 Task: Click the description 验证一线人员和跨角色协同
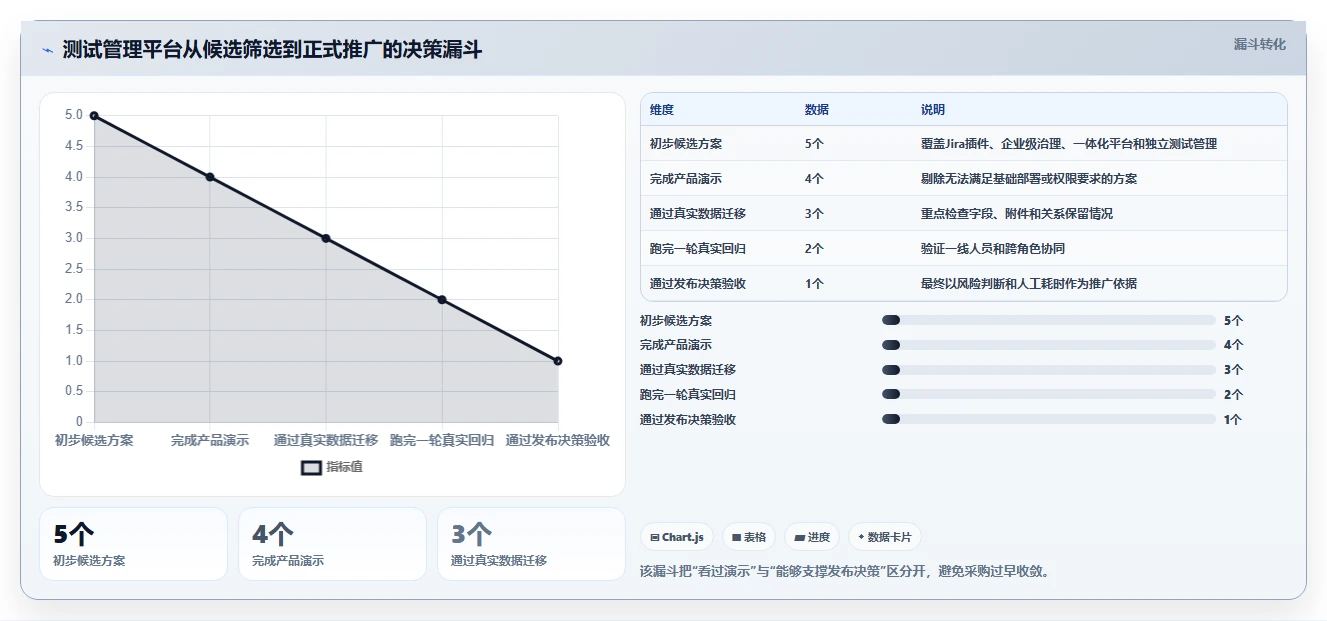coord(993,249)
